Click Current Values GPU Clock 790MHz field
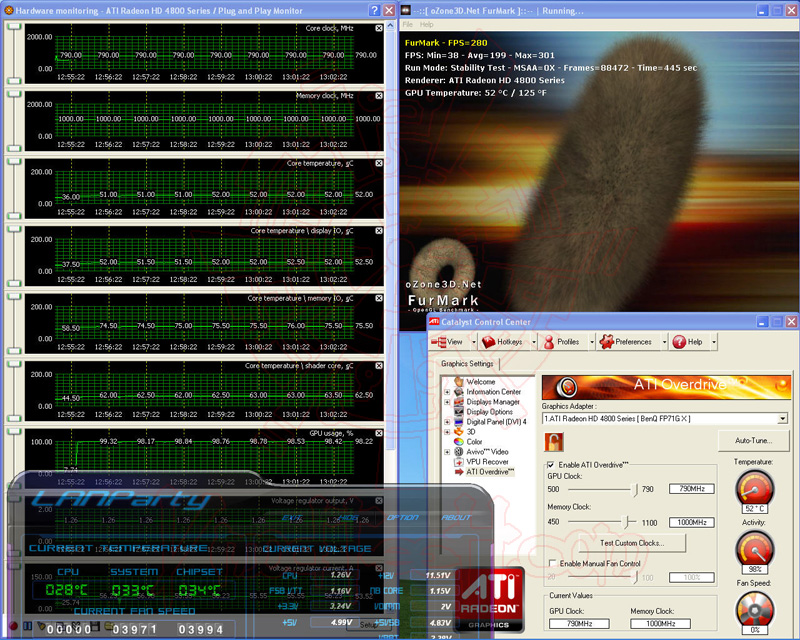The image size is (800, 640). [579, 624]
